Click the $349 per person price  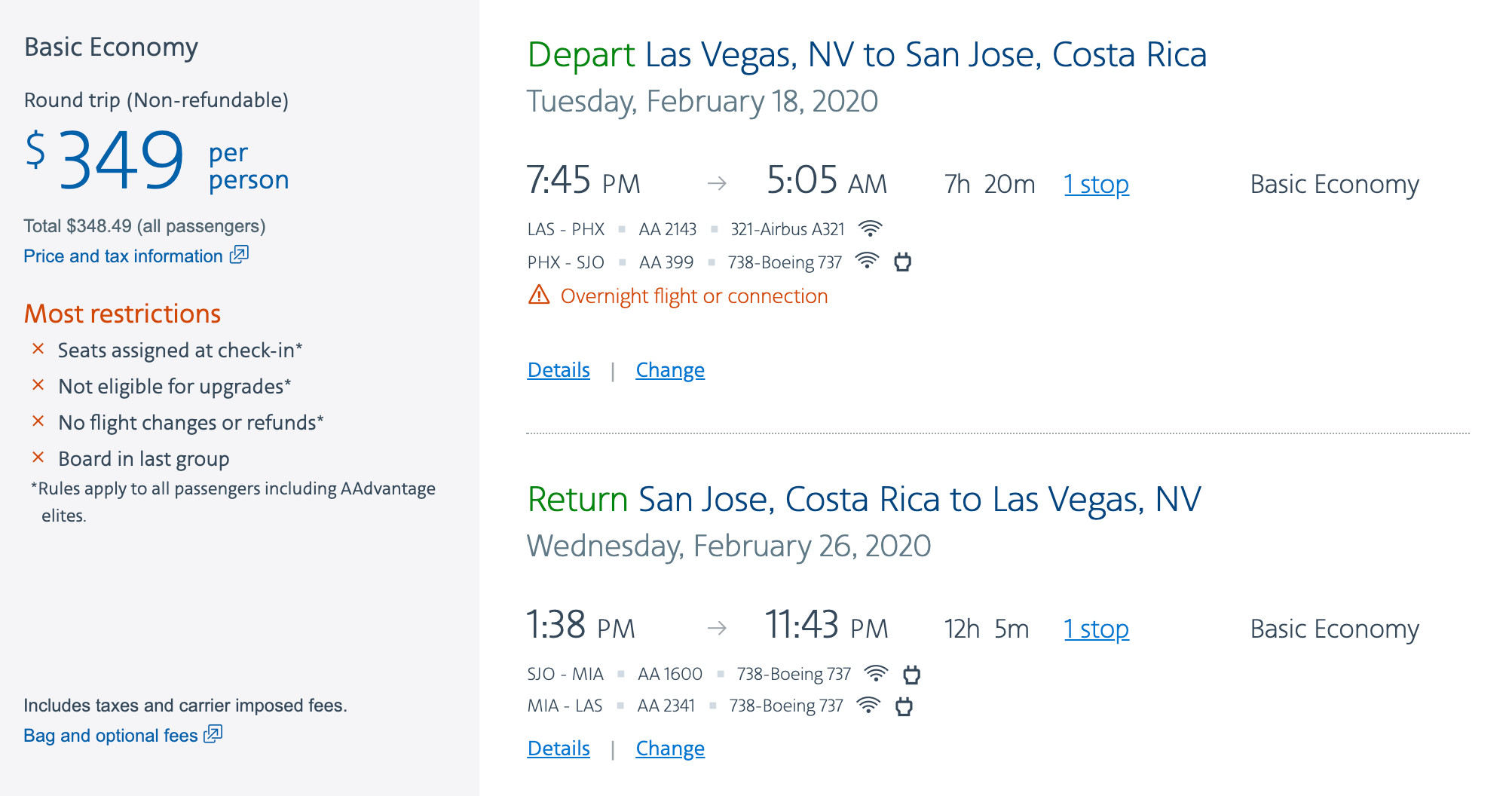[x=121, y=161]
